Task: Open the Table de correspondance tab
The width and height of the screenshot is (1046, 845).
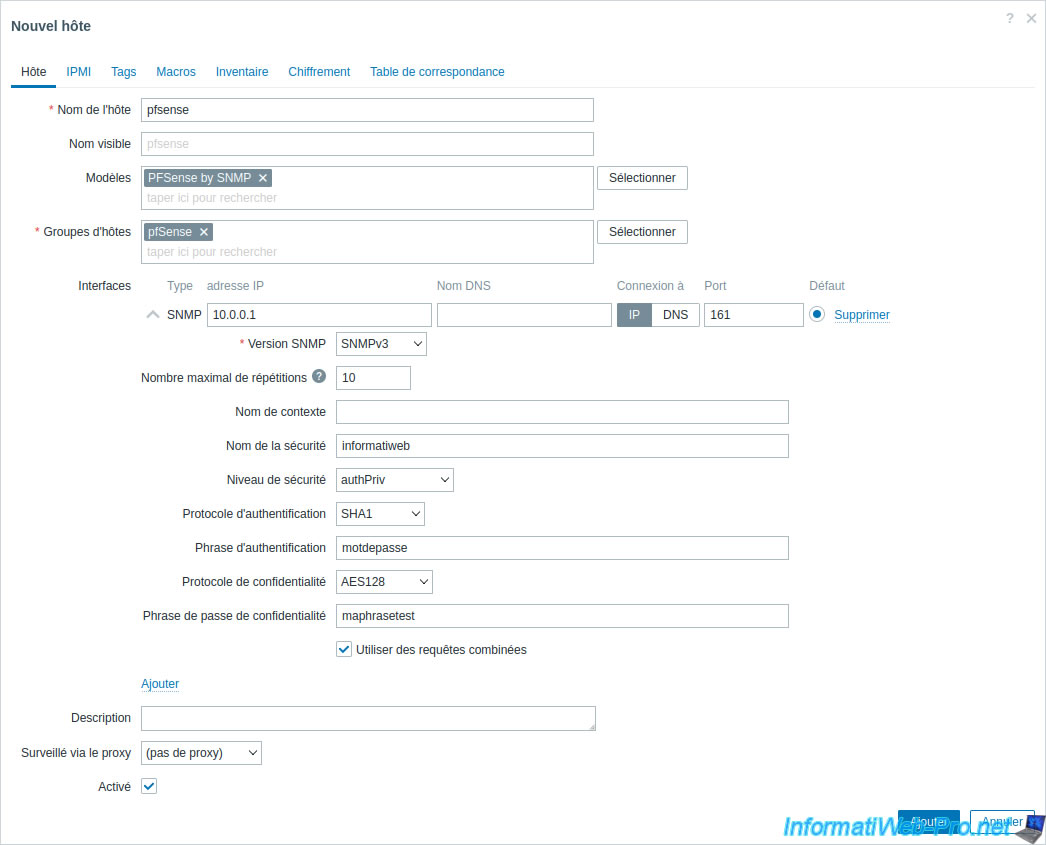Action: click(x=437, y=71)
